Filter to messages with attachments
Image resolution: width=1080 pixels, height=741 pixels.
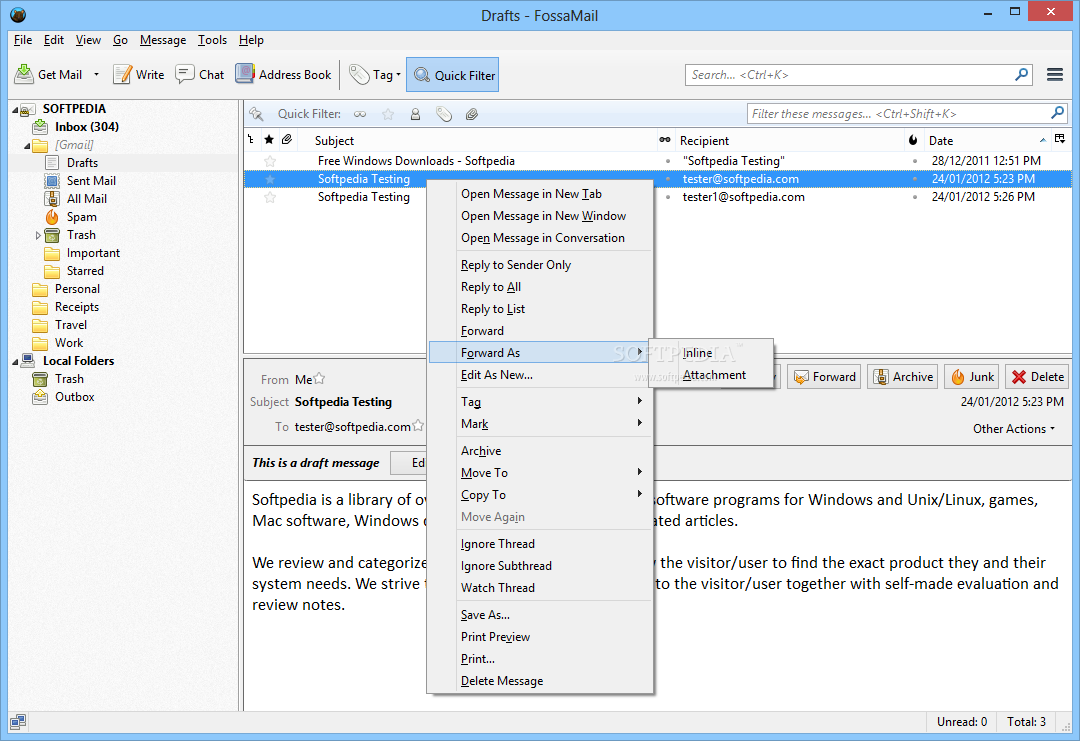(472, 114)
